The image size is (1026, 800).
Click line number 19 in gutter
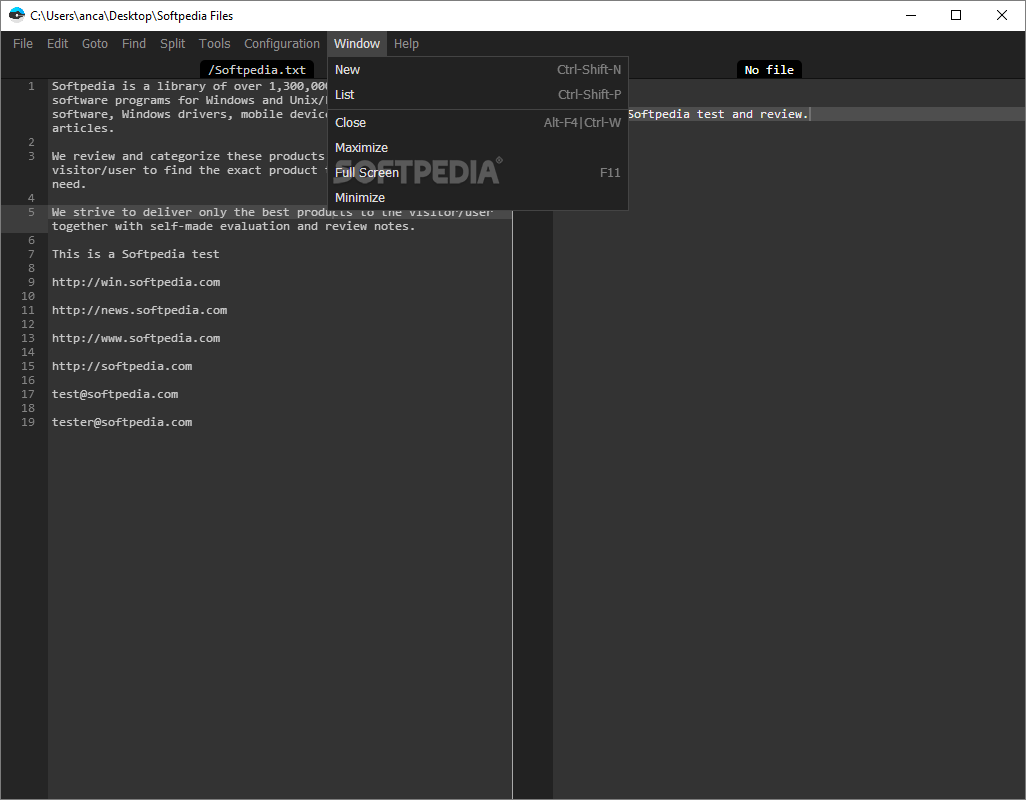tap(27, 422)
